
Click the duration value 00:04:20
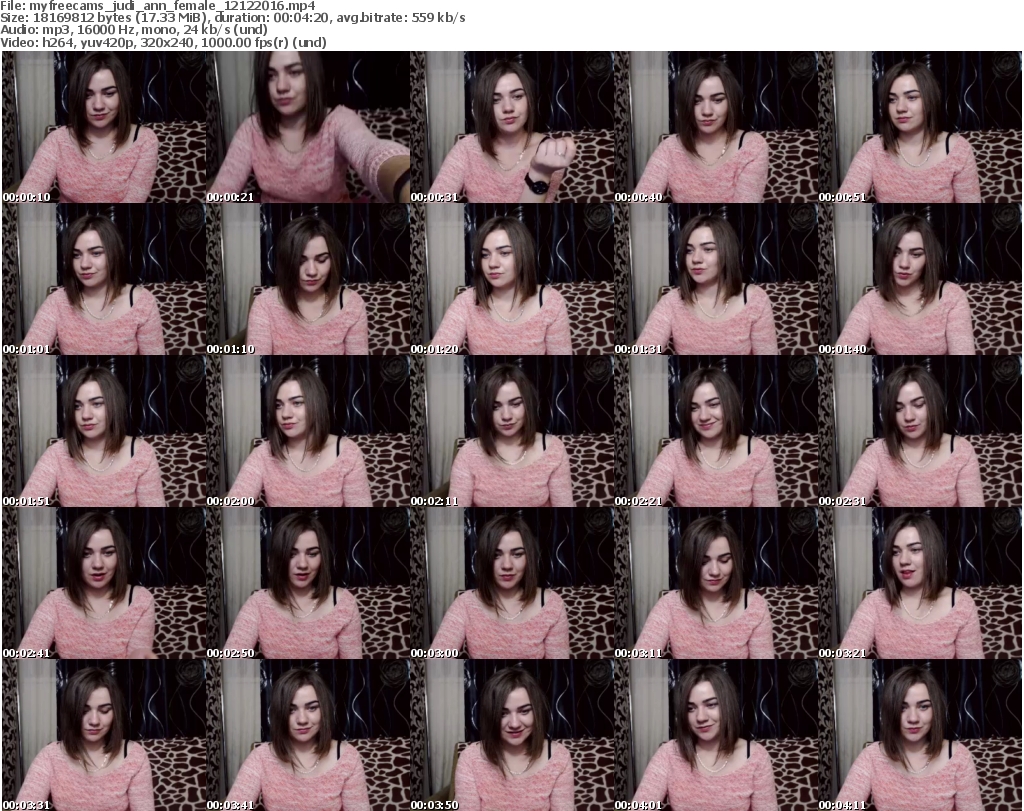pyautogui.click(x=301, y=18)
